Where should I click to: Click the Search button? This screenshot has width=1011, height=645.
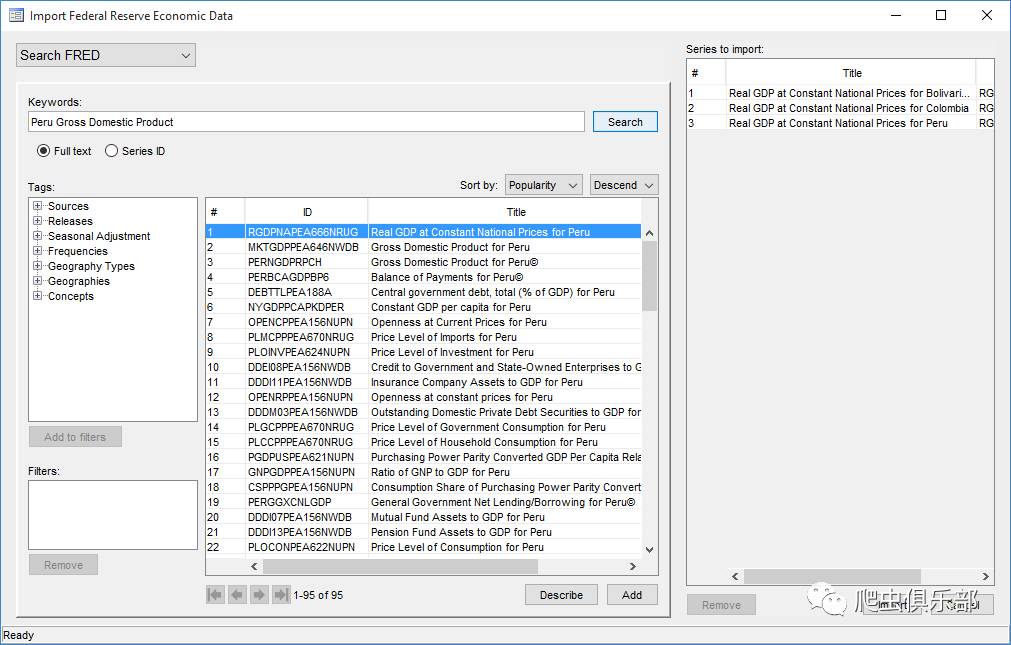tap(625, 122)
